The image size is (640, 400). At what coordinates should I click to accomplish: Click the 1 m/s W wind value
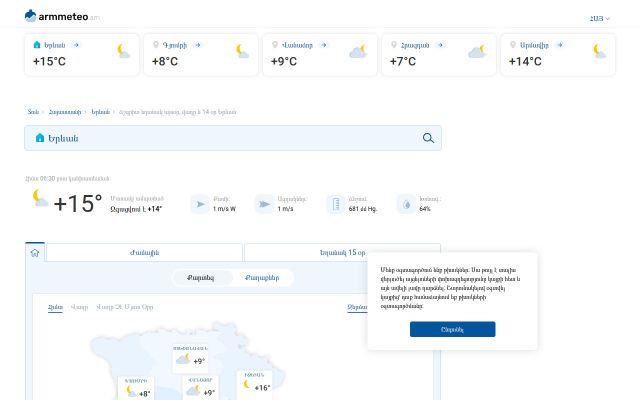[x=224, y=209]
